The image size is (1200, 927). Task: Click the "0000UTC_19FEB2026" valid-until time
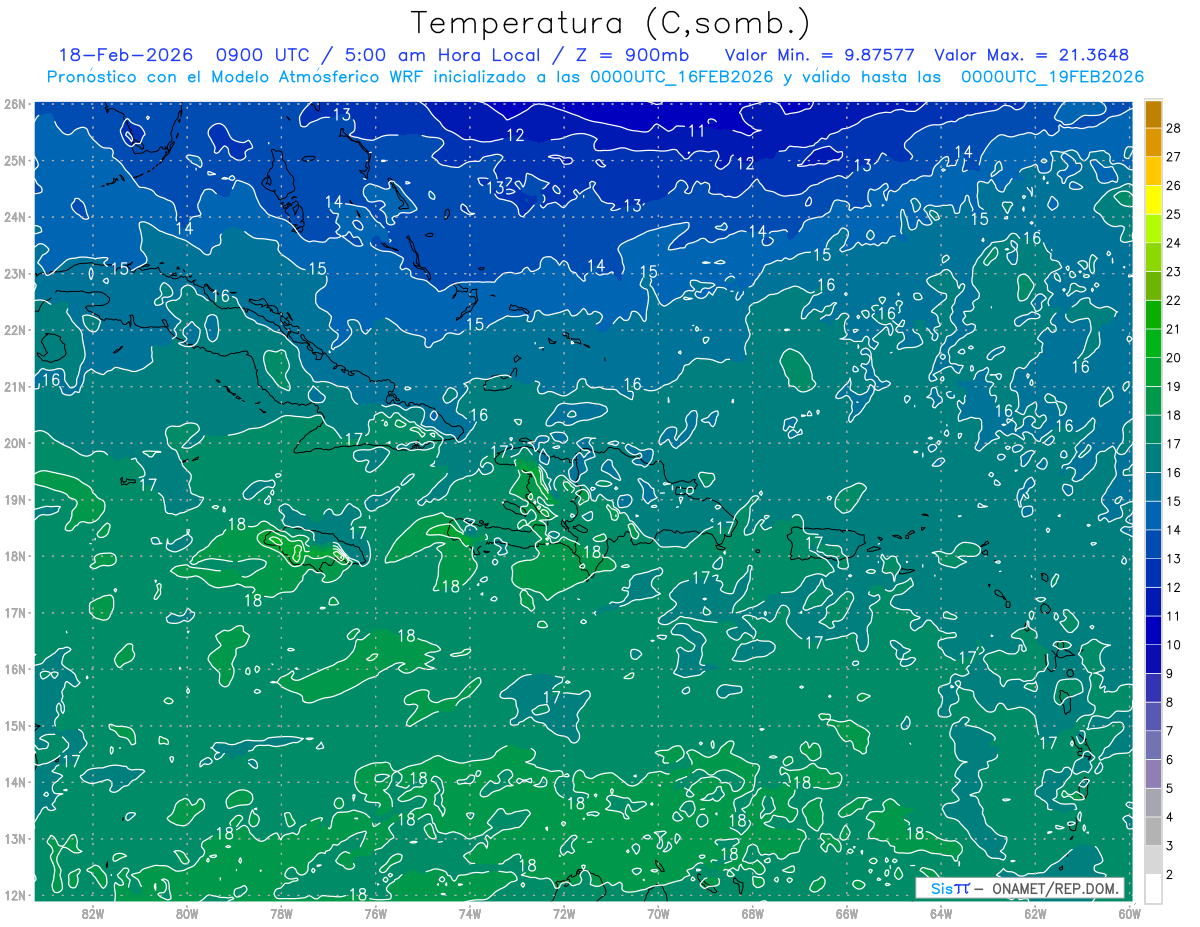(x=1052, y=77)
